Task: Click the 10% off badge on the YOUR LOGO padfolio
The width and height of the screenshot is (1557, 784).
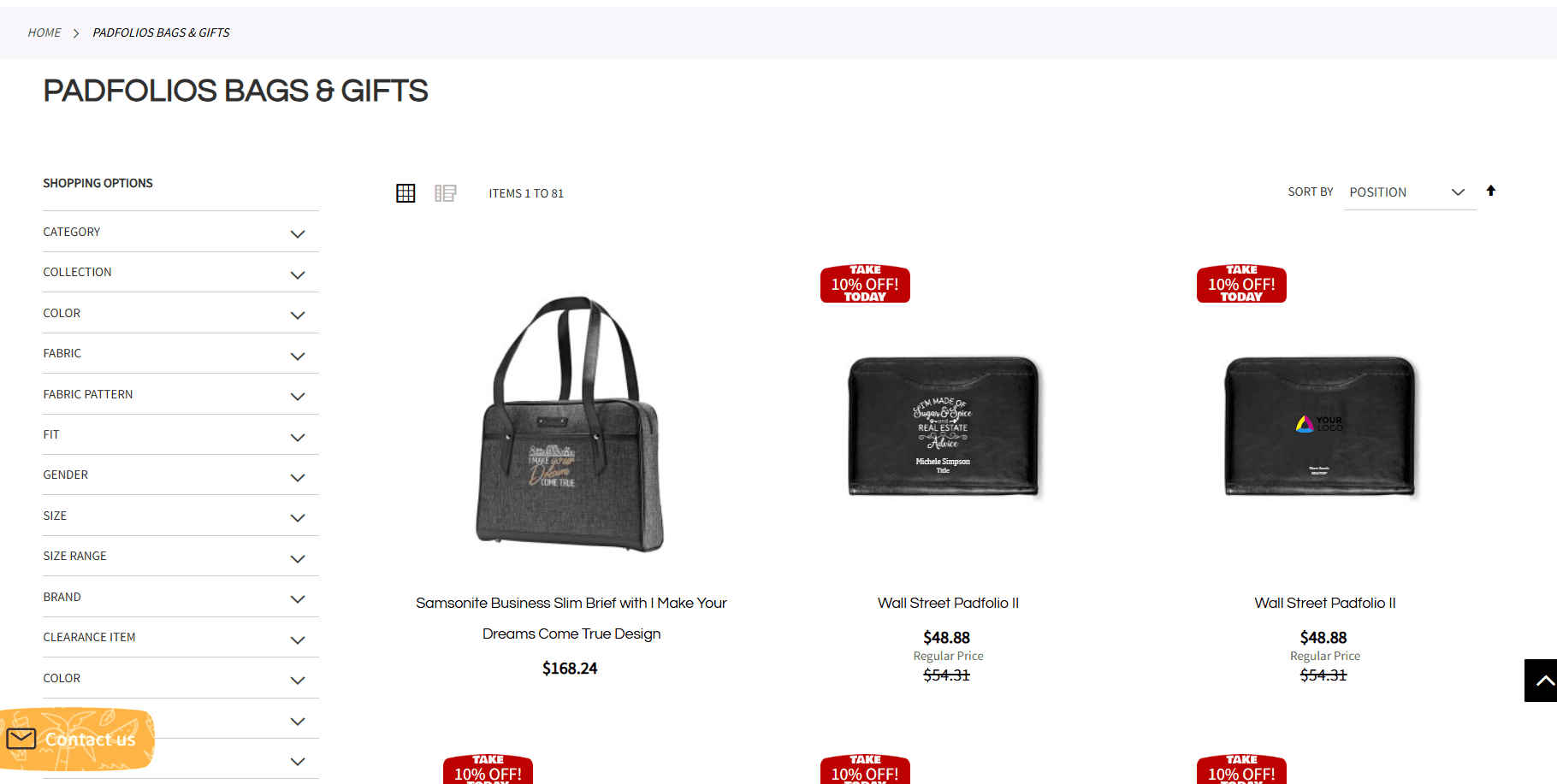Action: tap(1241, 283)
